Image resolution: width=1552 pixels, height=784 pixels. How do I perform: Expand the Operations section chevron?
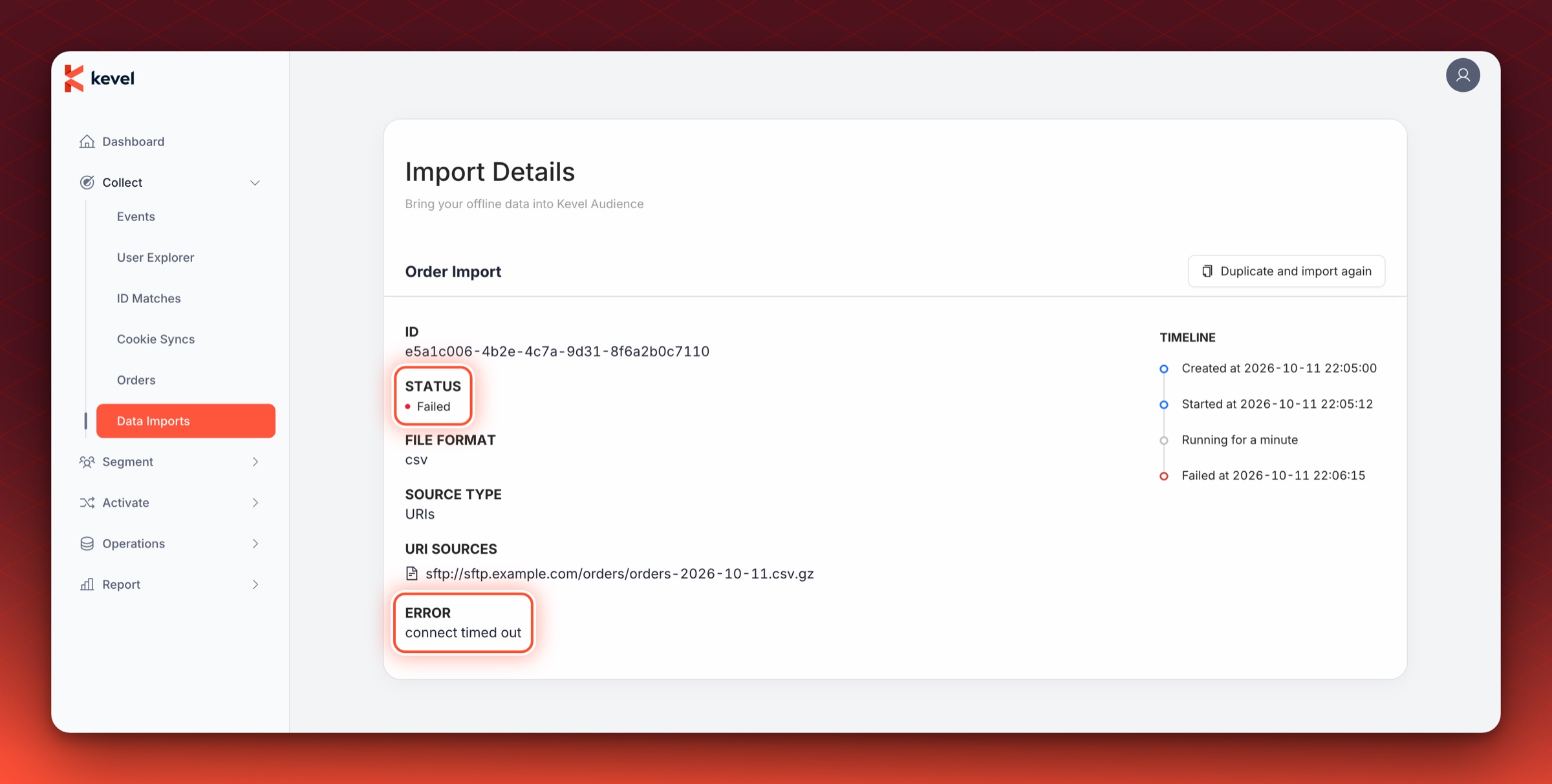click(255, 544)
